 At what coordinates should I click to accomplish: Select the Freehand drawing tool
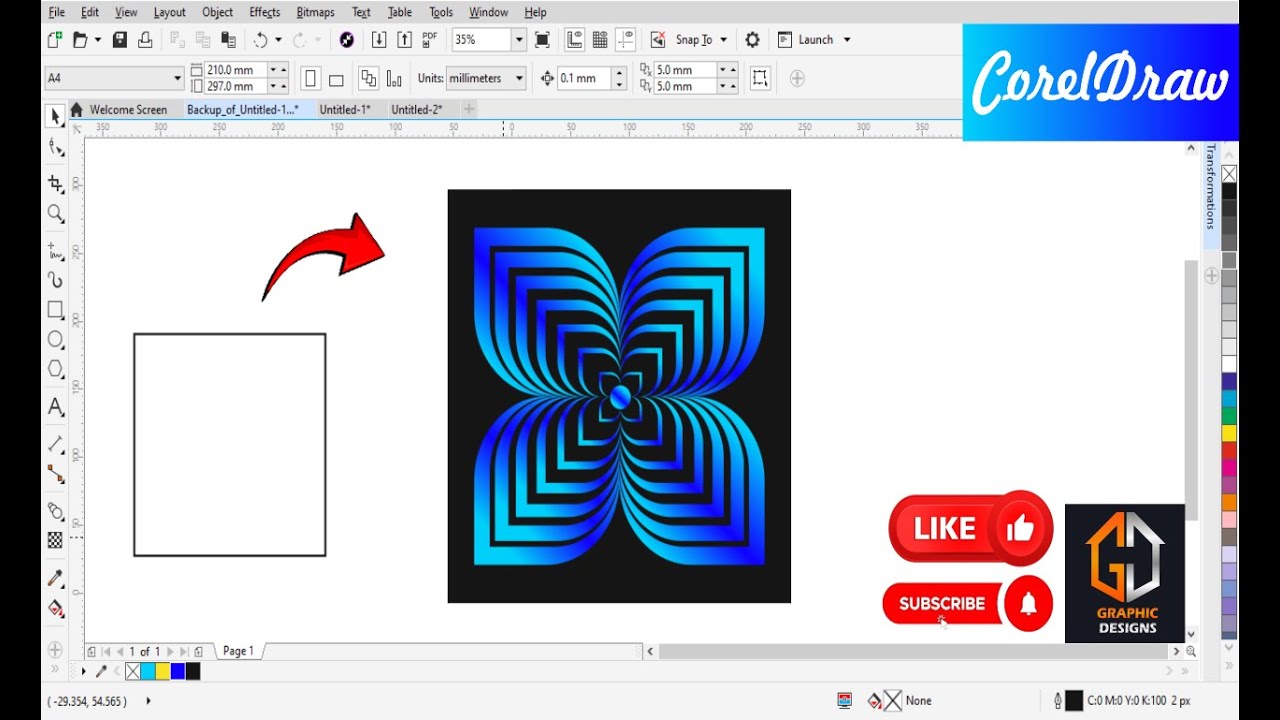click(56, 251)
